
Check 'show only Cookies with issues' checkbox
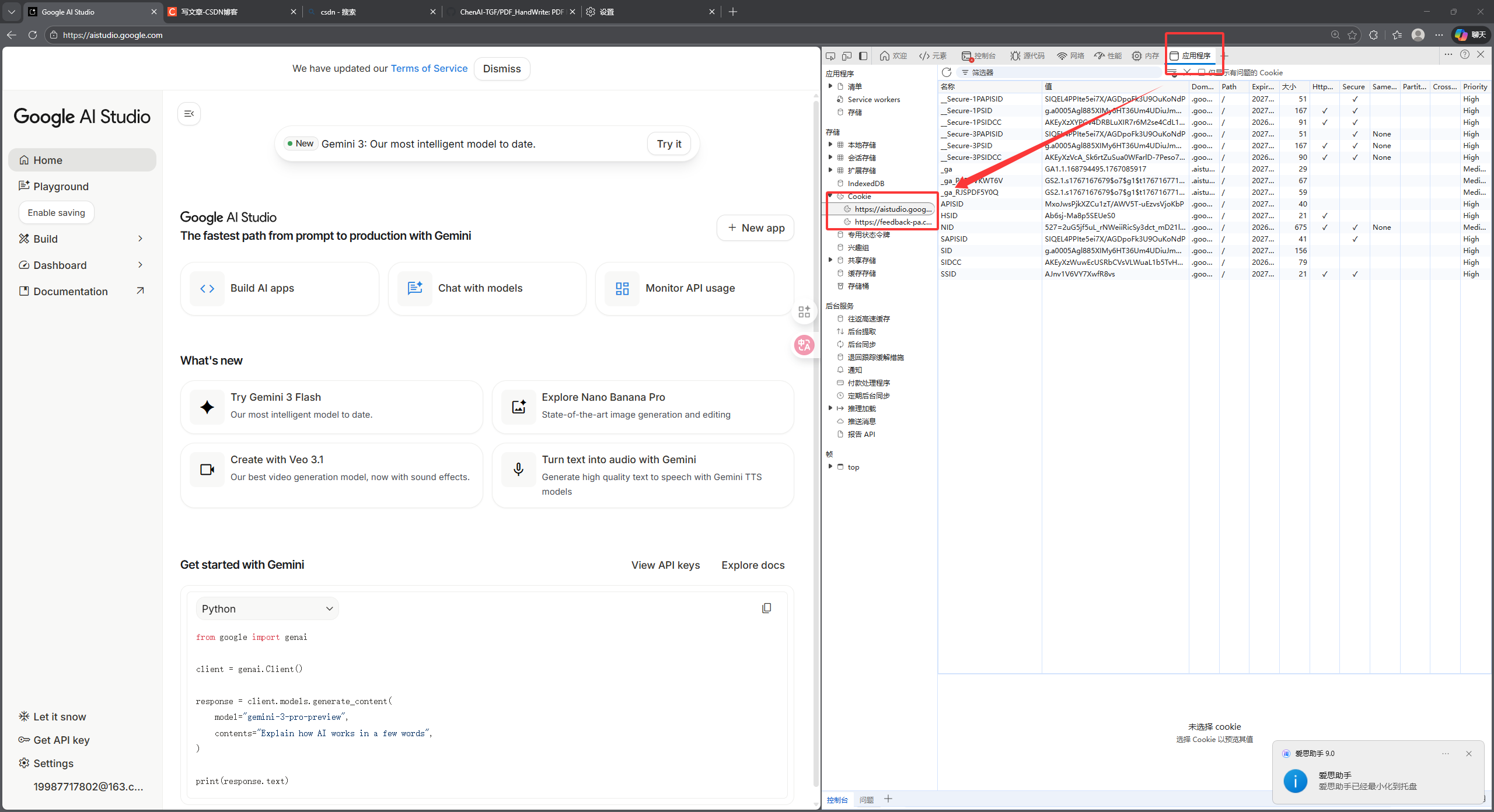[x=1202, y=72]
